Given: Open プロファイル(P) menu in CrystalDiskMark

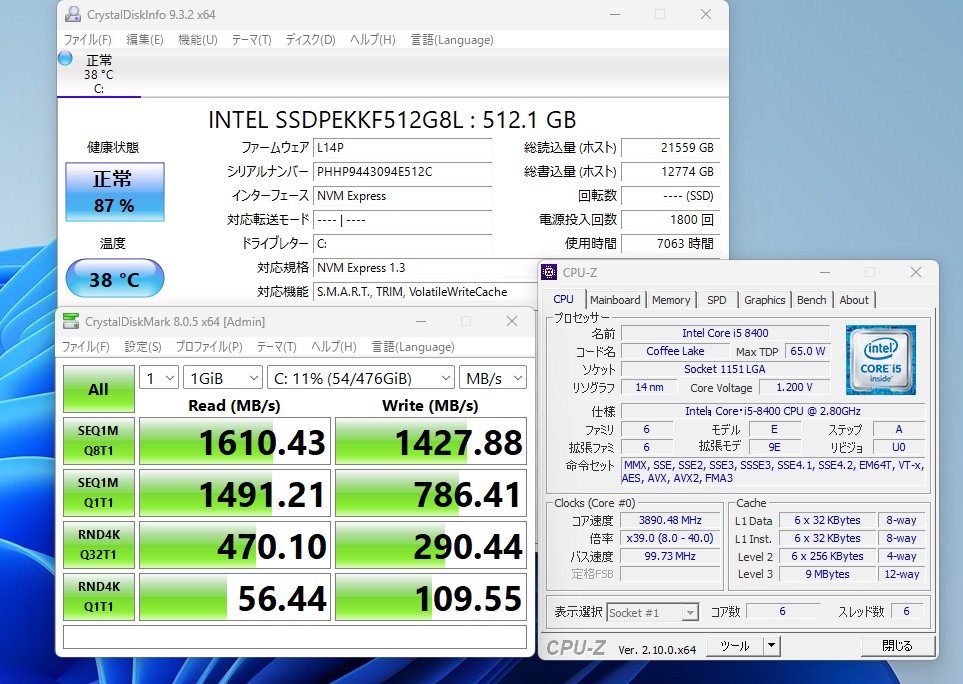Looking at the screenshot, I should [x=209, y=347].
